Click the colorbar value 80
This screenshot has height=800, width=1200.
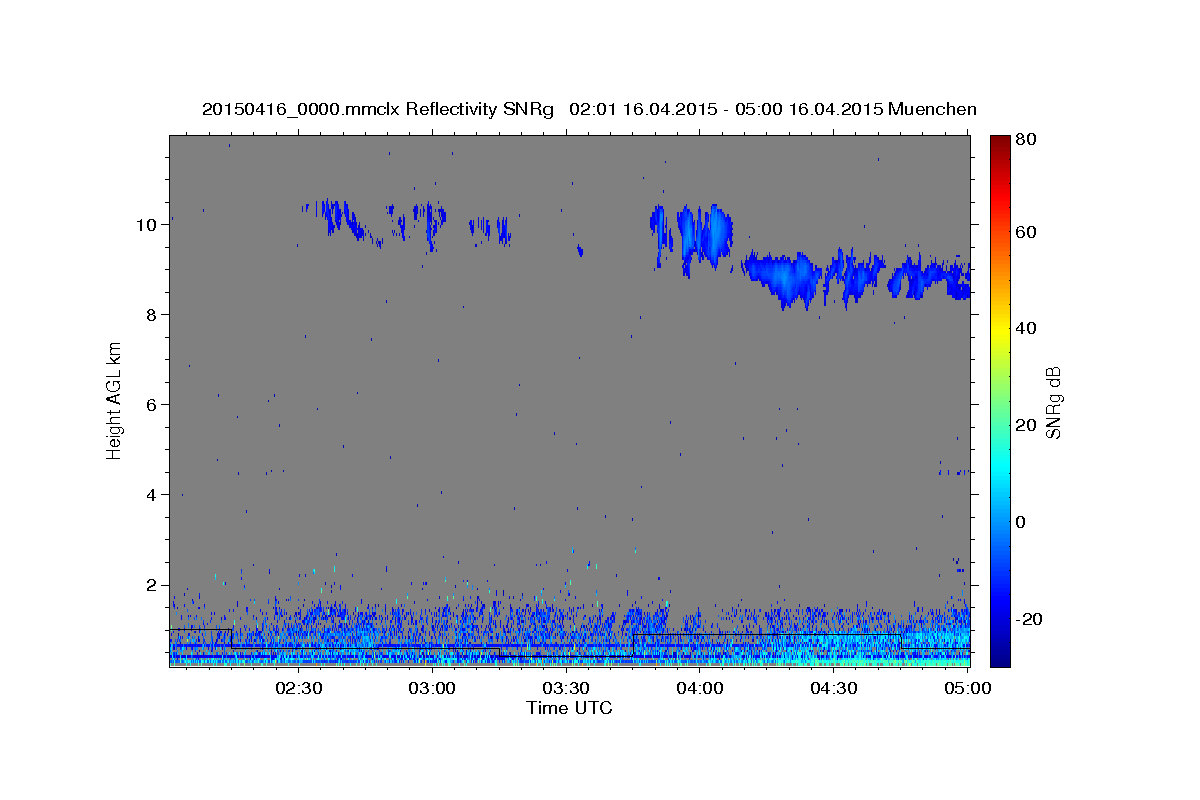pyautogui.click(x=1025, y=139)
